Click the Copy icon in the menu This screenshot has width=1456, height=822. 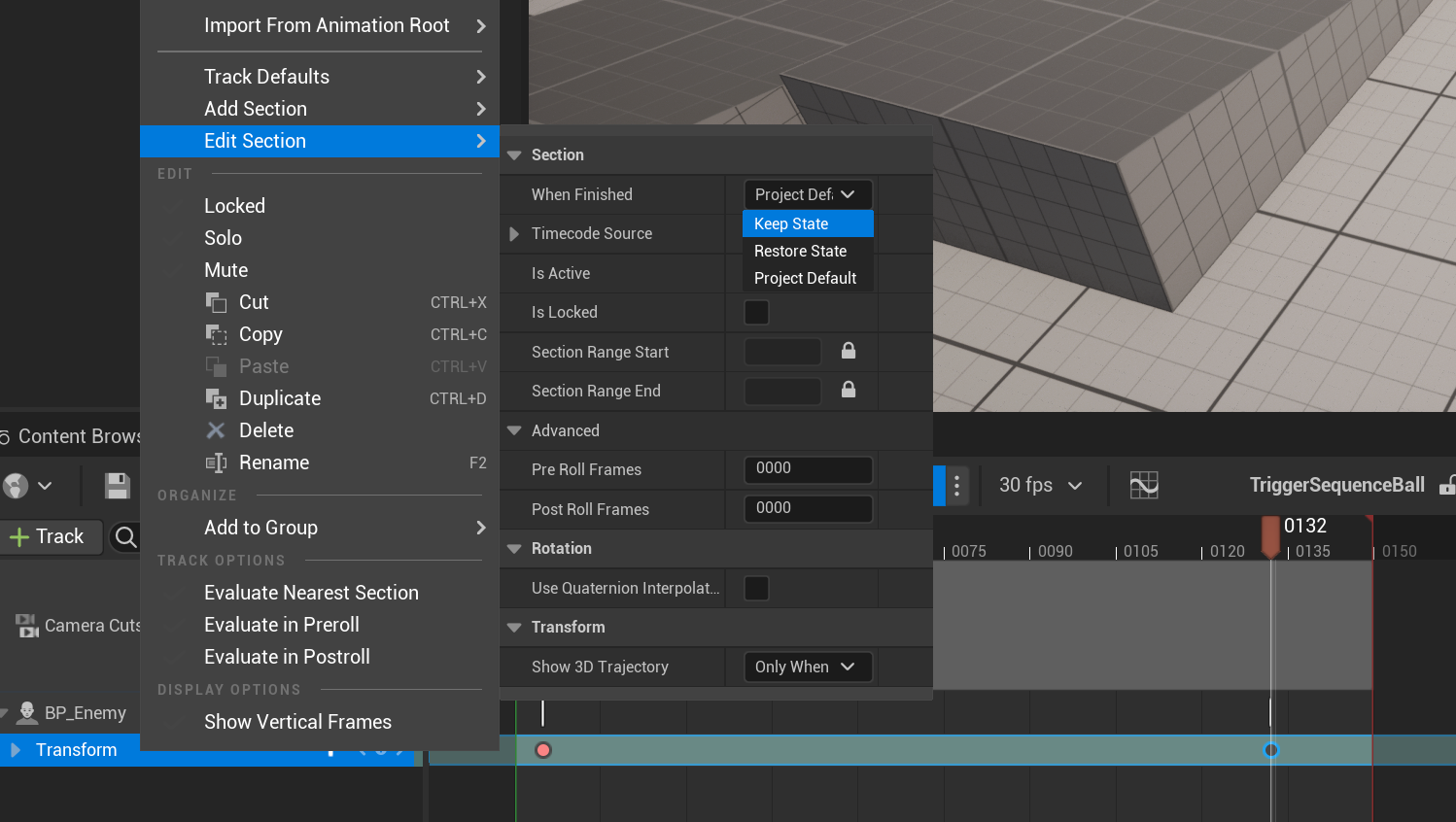pyautogui.click(x=216, y=335)
